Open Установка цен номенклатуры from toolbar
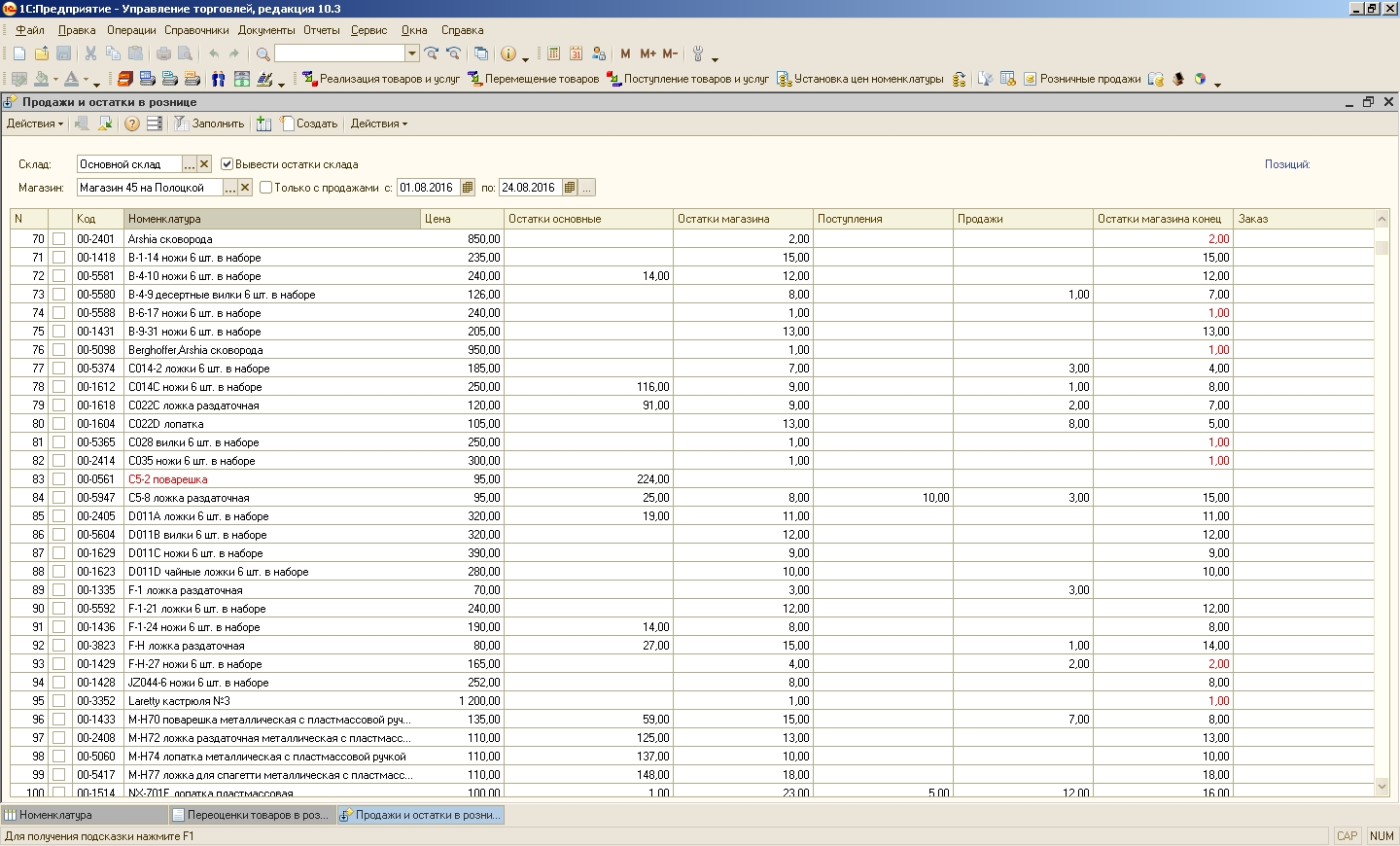The width and height of the screenshot is (1400, 846). 859,80
